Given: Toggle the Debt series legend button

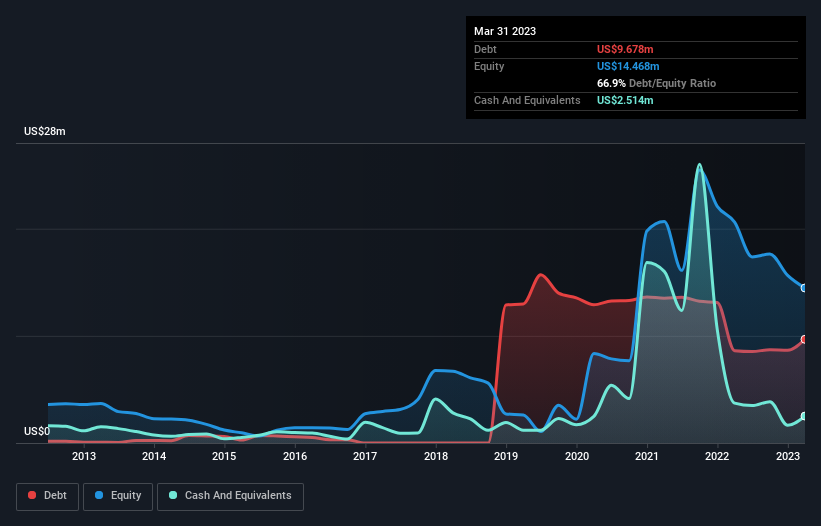Looking at the screenshot, I should click(47, 496).
